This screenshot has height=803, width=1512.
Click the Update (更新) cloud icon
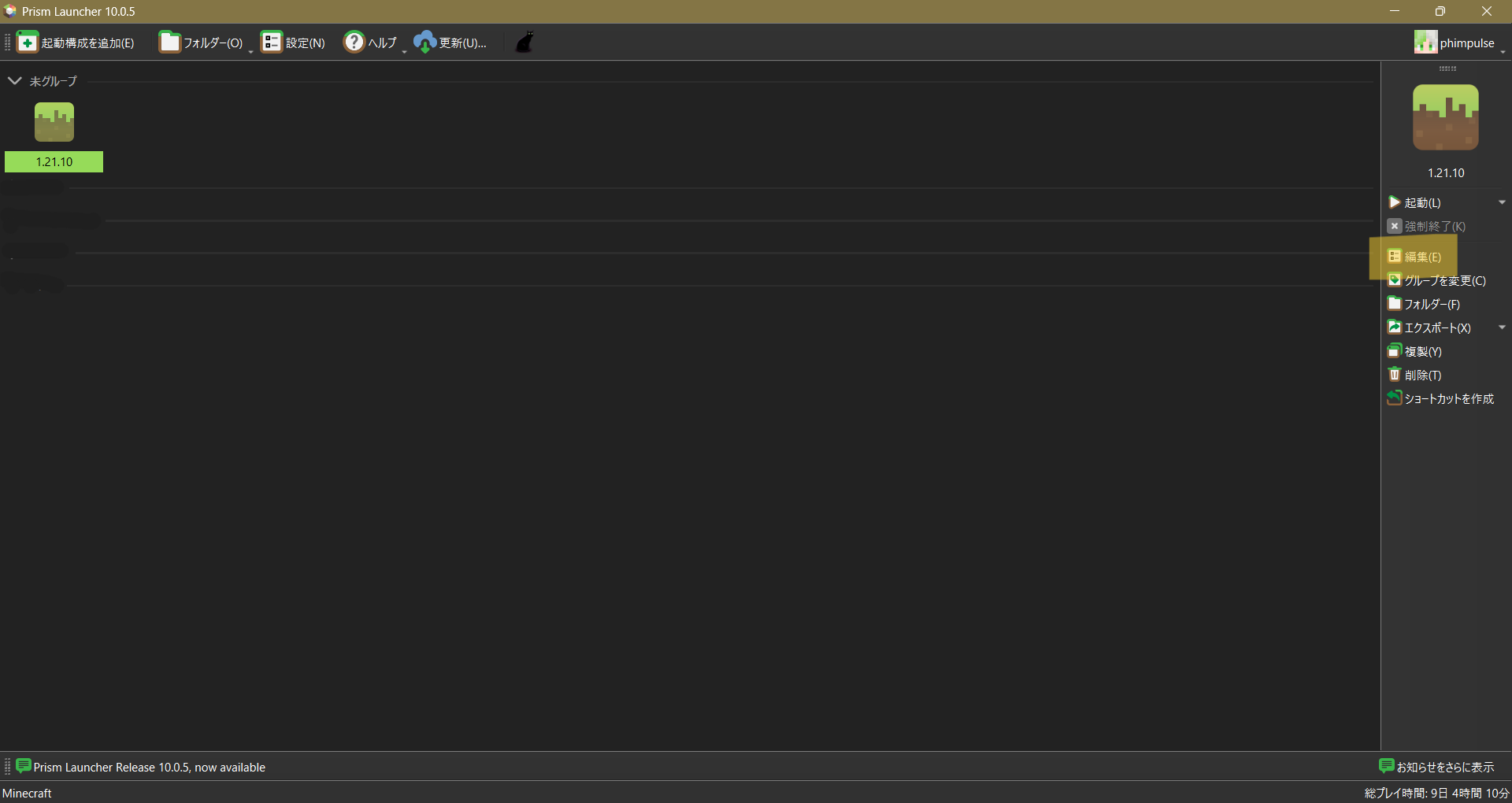click(x=425, y=43)
